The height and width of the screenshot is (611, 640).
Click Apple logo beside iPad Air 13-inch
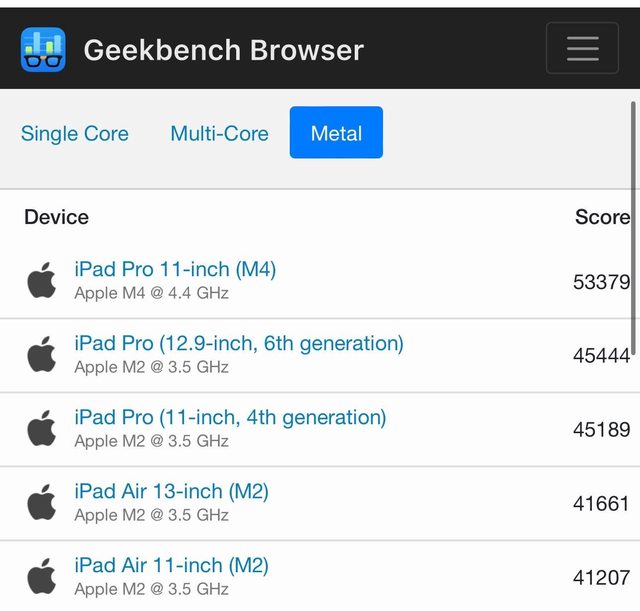tap(42, 503)
